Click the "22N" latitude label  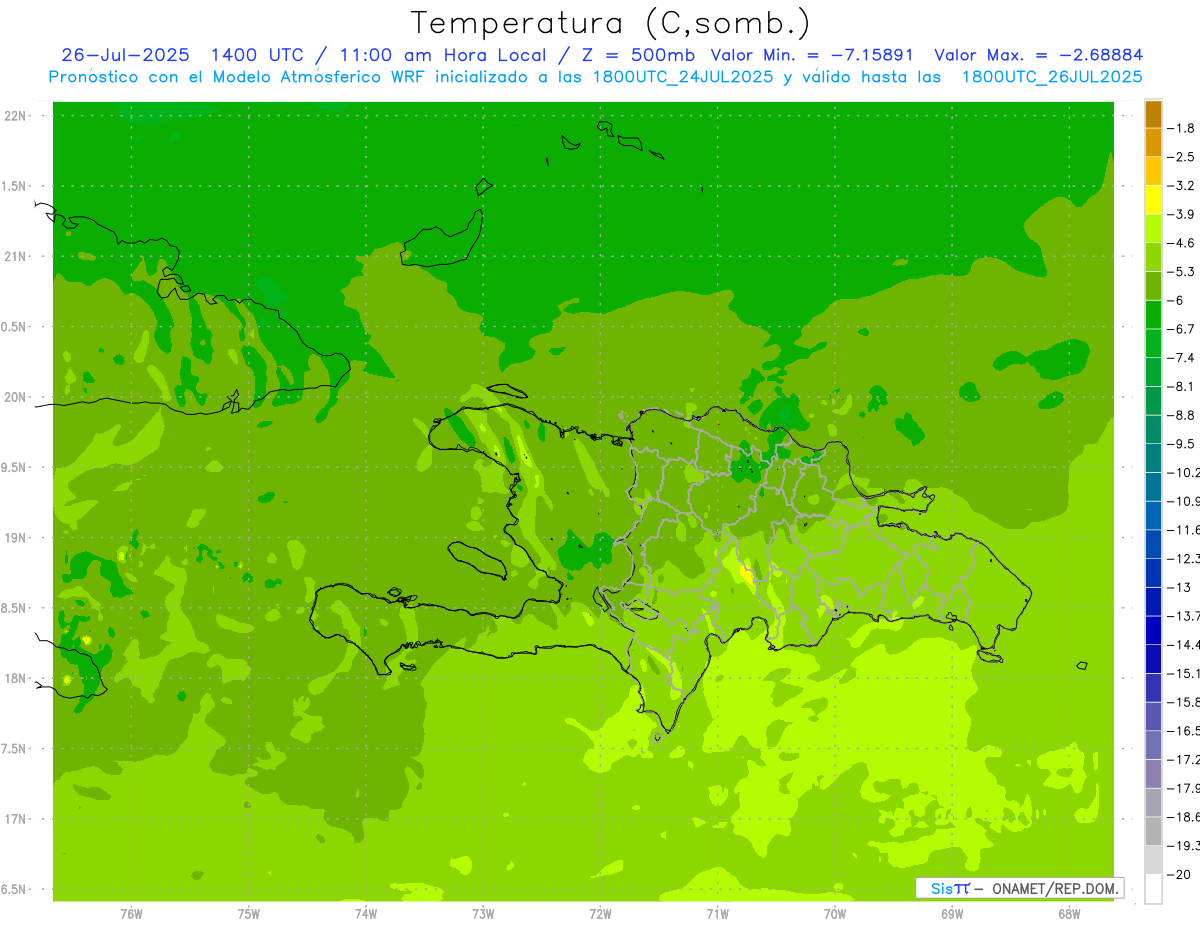(17, 116)
